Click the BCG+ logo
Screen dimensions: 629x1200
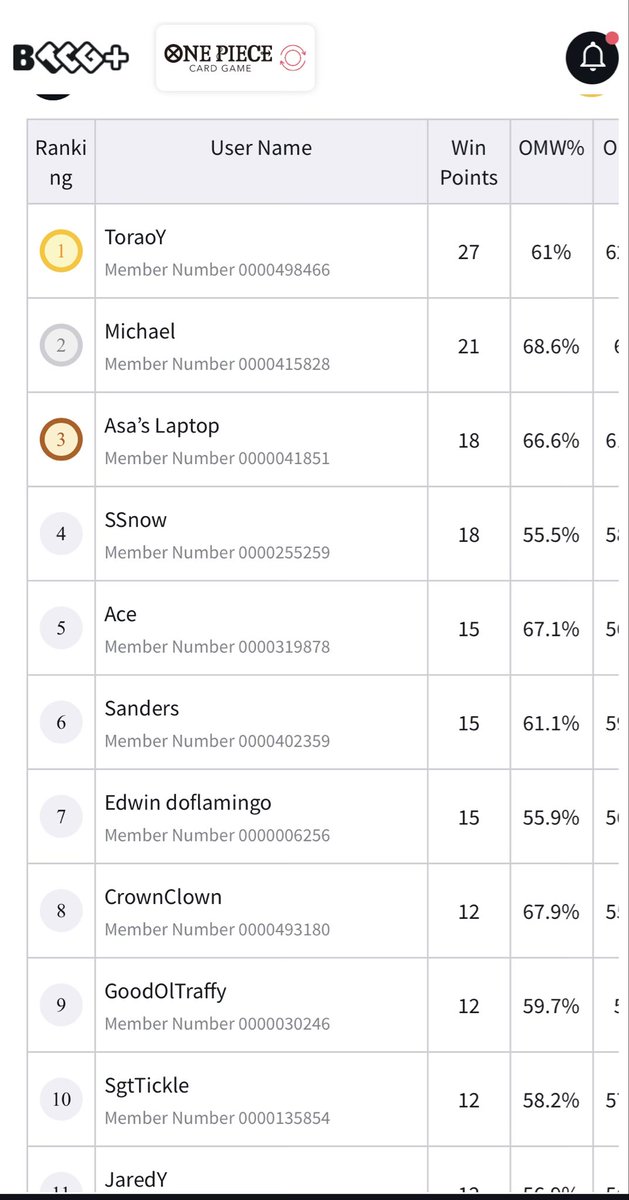70,58
